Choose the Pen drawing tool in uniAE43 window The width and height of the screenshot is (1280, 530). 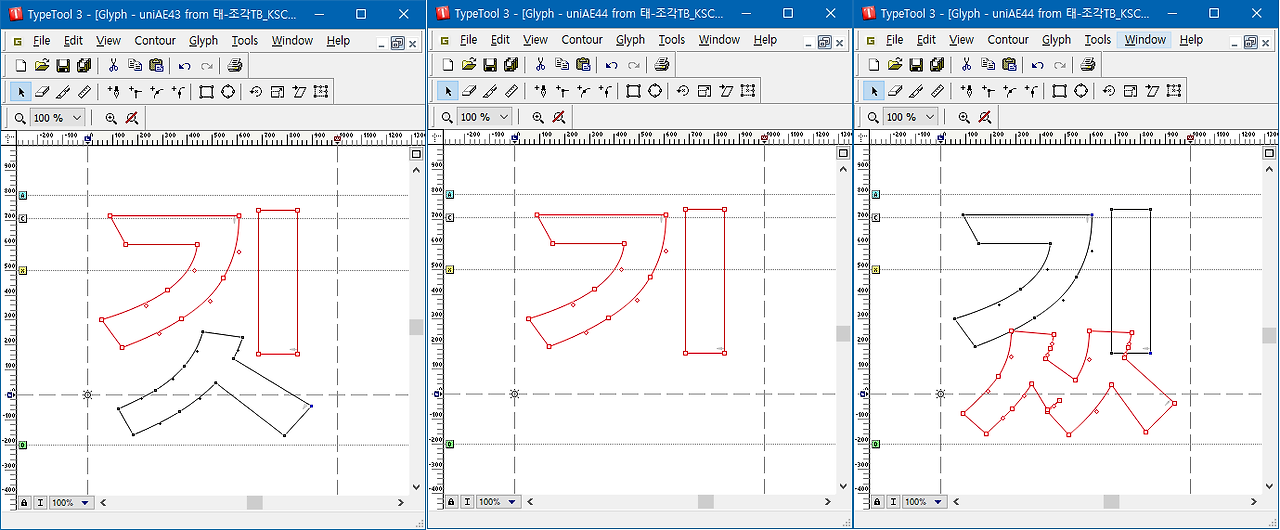pyautogui.click(x=113, y=91)
